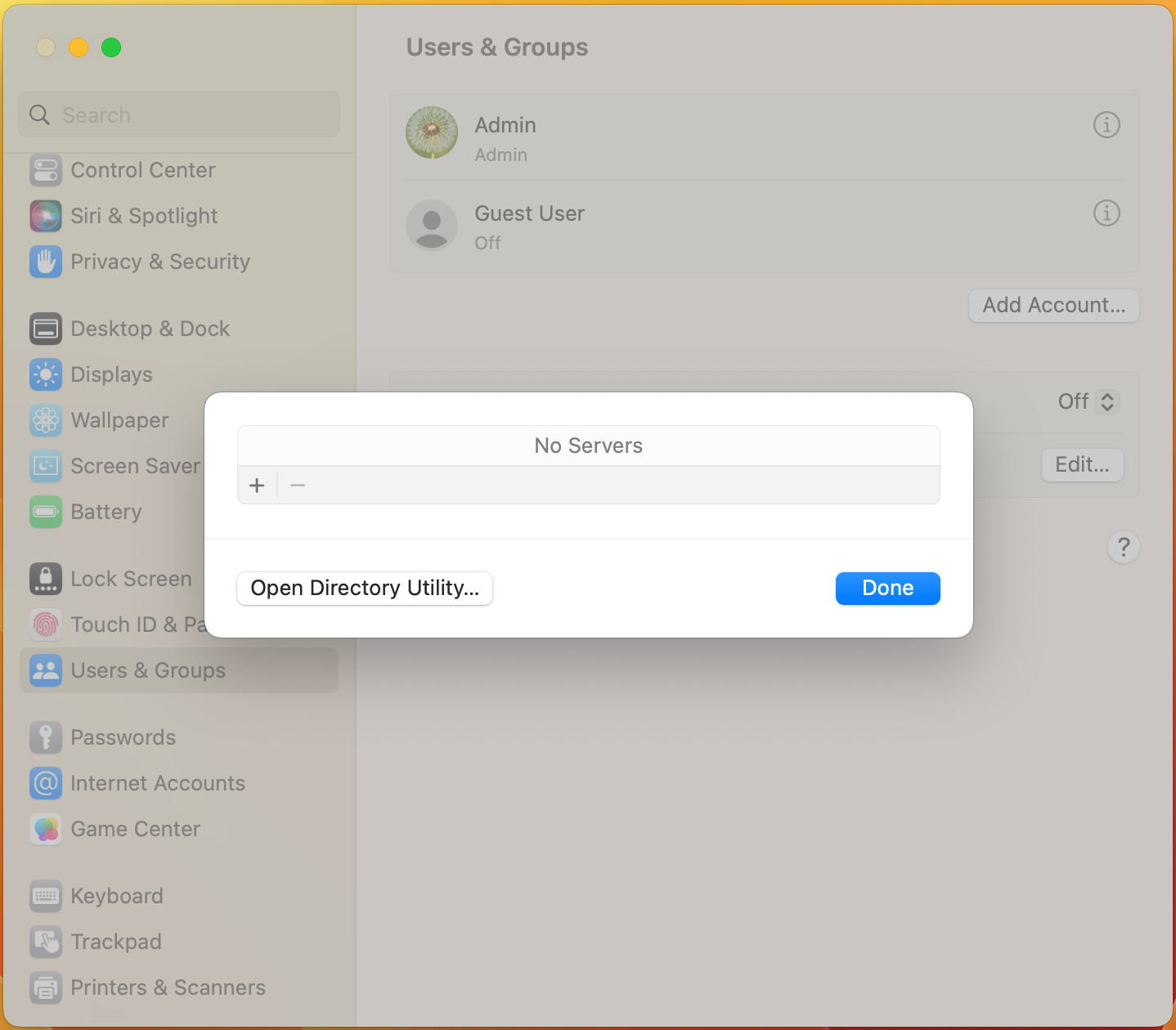The image size is (1176, 1030).
Task: Click the Users & Groups people icon
Action: [46, 670]
